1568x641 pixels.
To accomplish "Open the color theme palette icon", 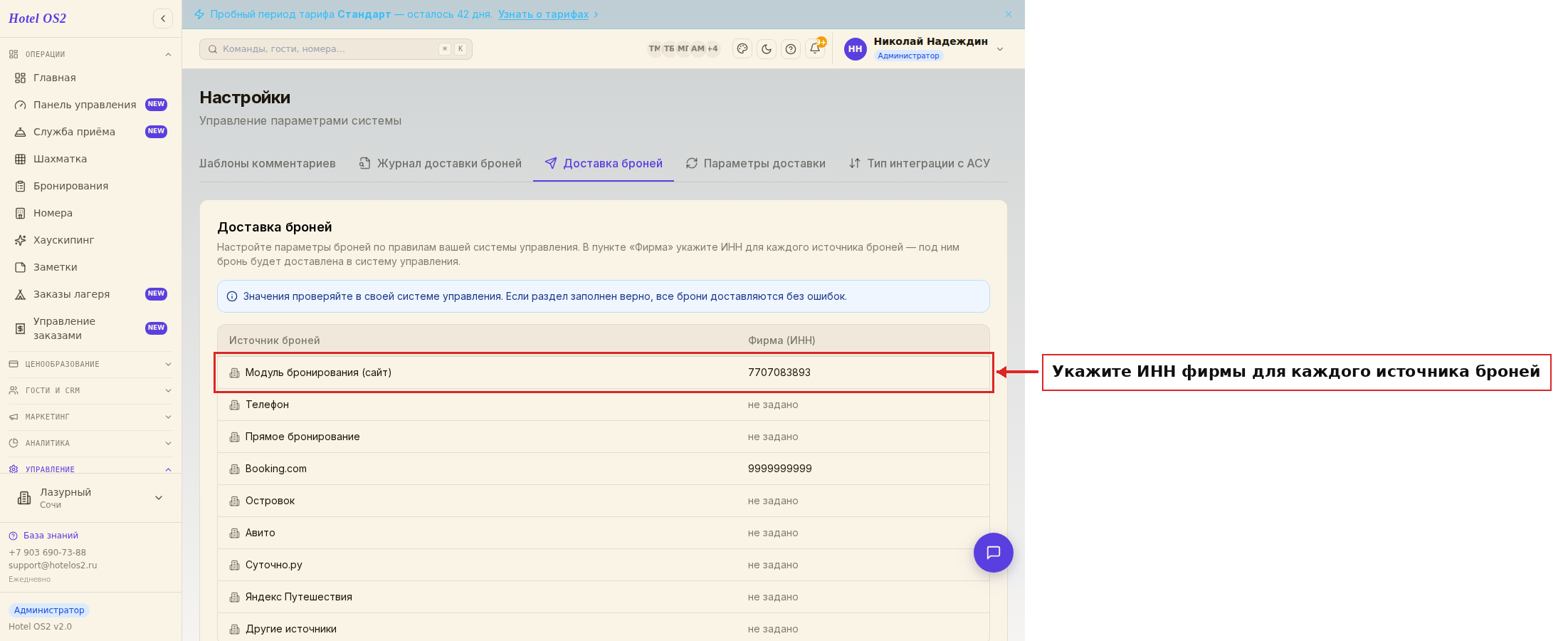I will tap(742, 49).
